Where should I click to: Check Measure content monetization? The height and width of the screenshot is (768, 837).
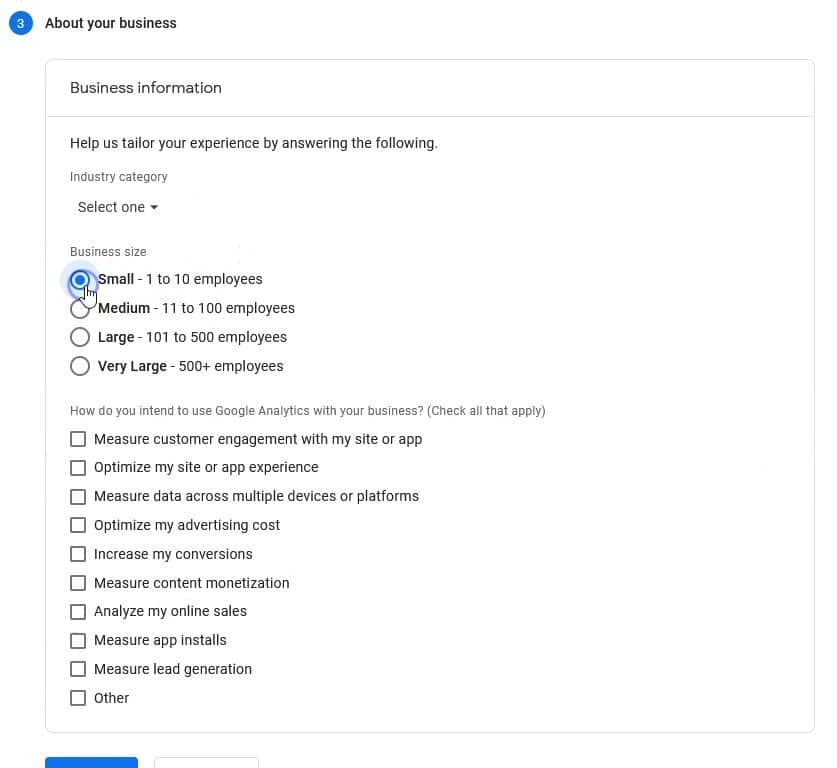78,583
